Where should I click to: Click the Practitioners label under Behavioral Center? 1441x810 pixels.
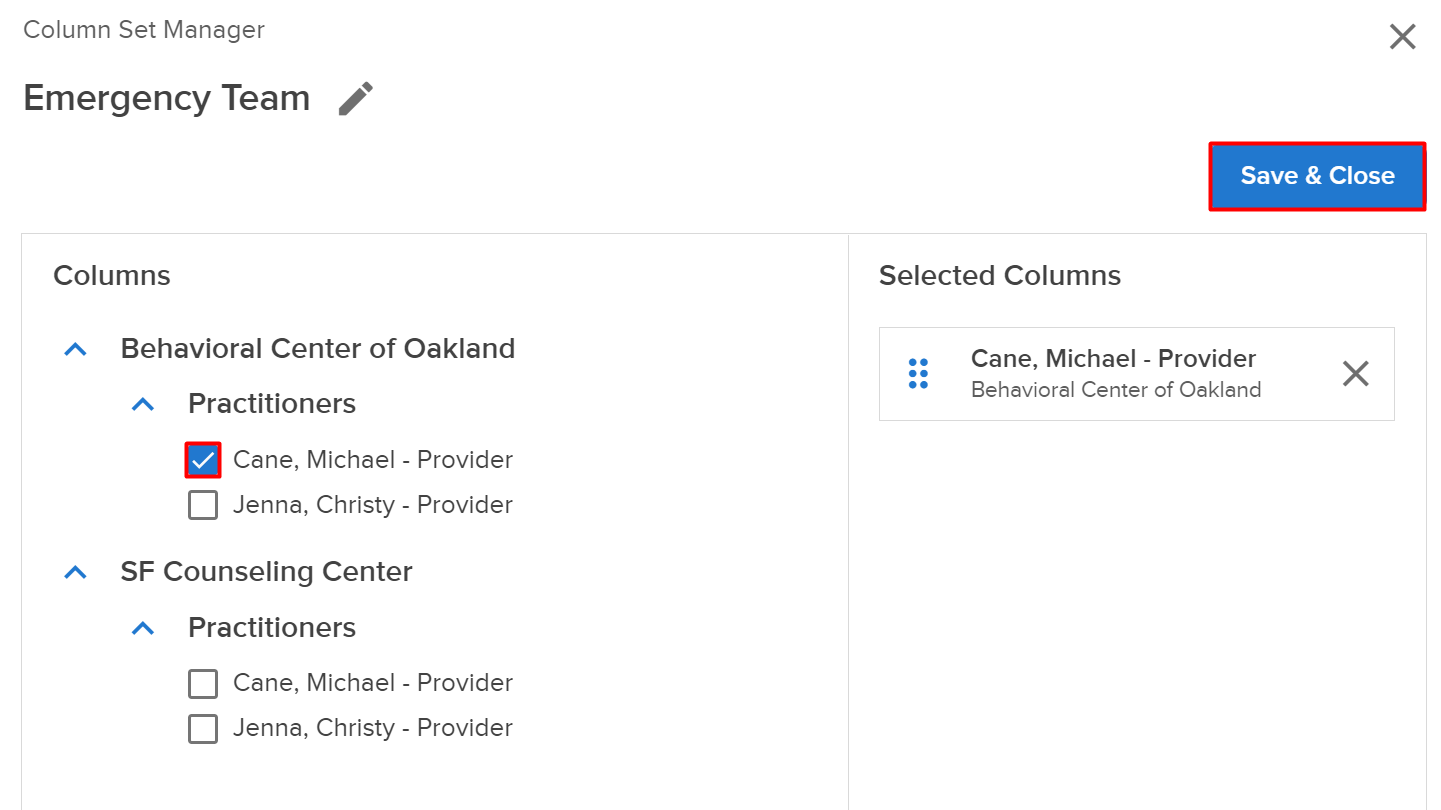272,404
